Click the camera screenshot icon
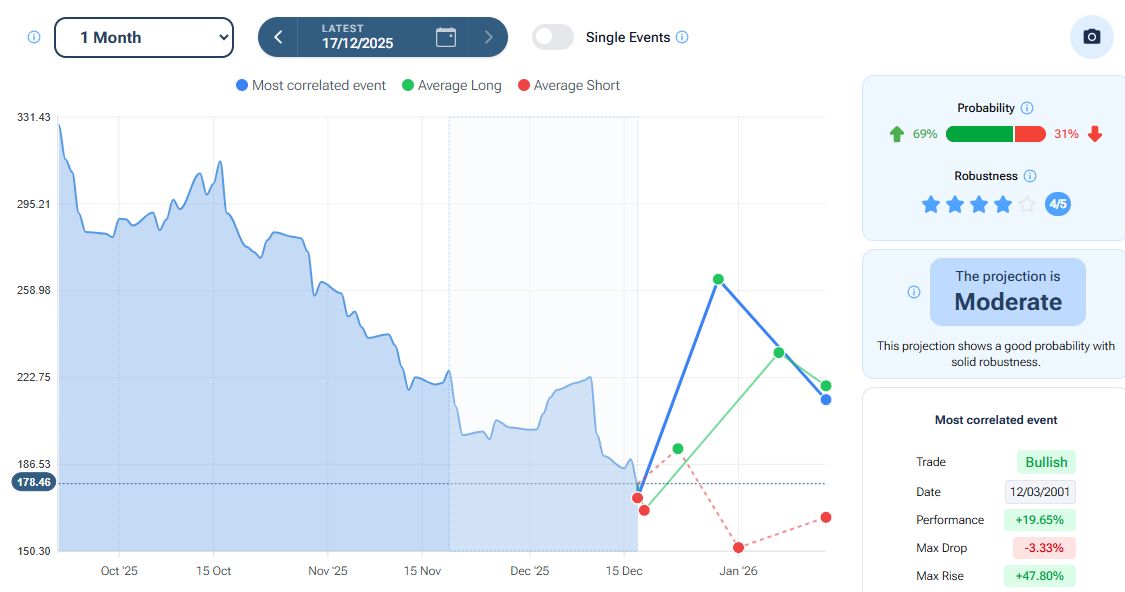Image resolution: width=1125 pixels, height=592 pixels. [x=1092, y=37]
